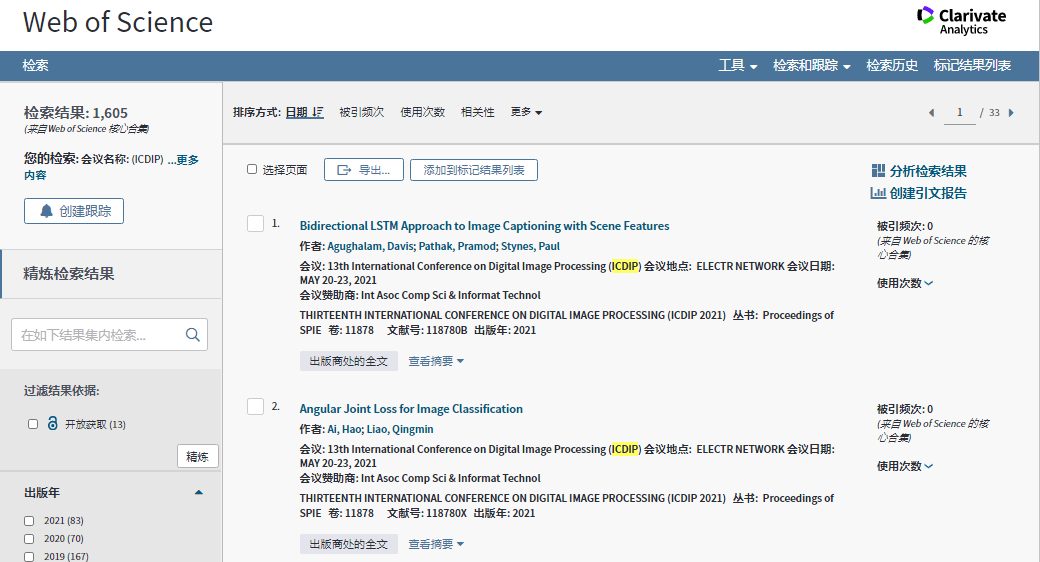Click author Stynes, Paul
This screenshot has height=562, width=1040.
pyautogui.click(x=530, y=246)
